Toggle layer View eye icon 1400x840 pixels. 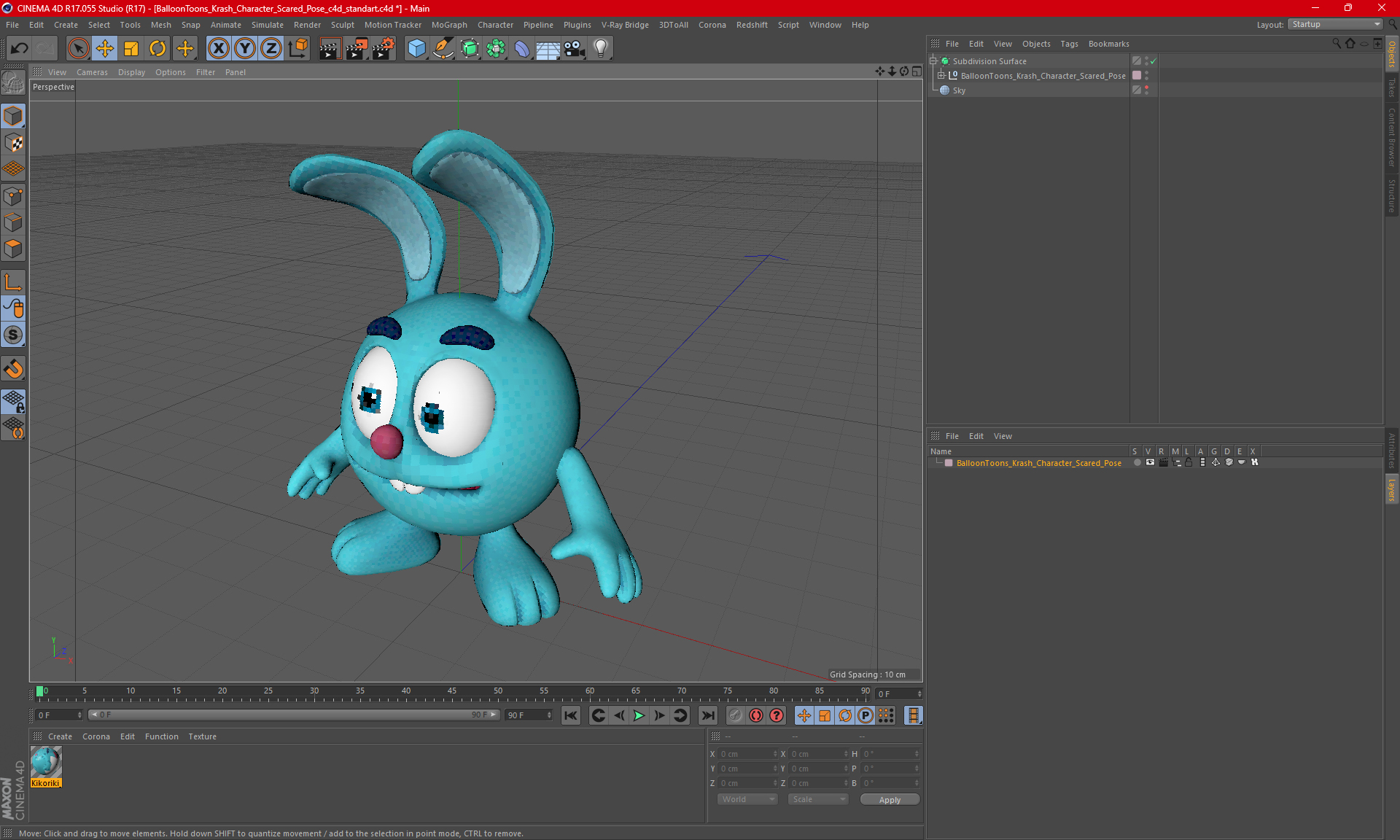tap(1150, 463)
